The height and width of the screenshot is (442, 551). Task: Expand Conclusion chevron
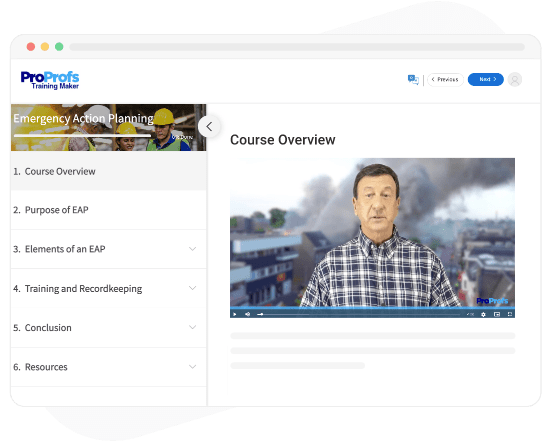193,327
